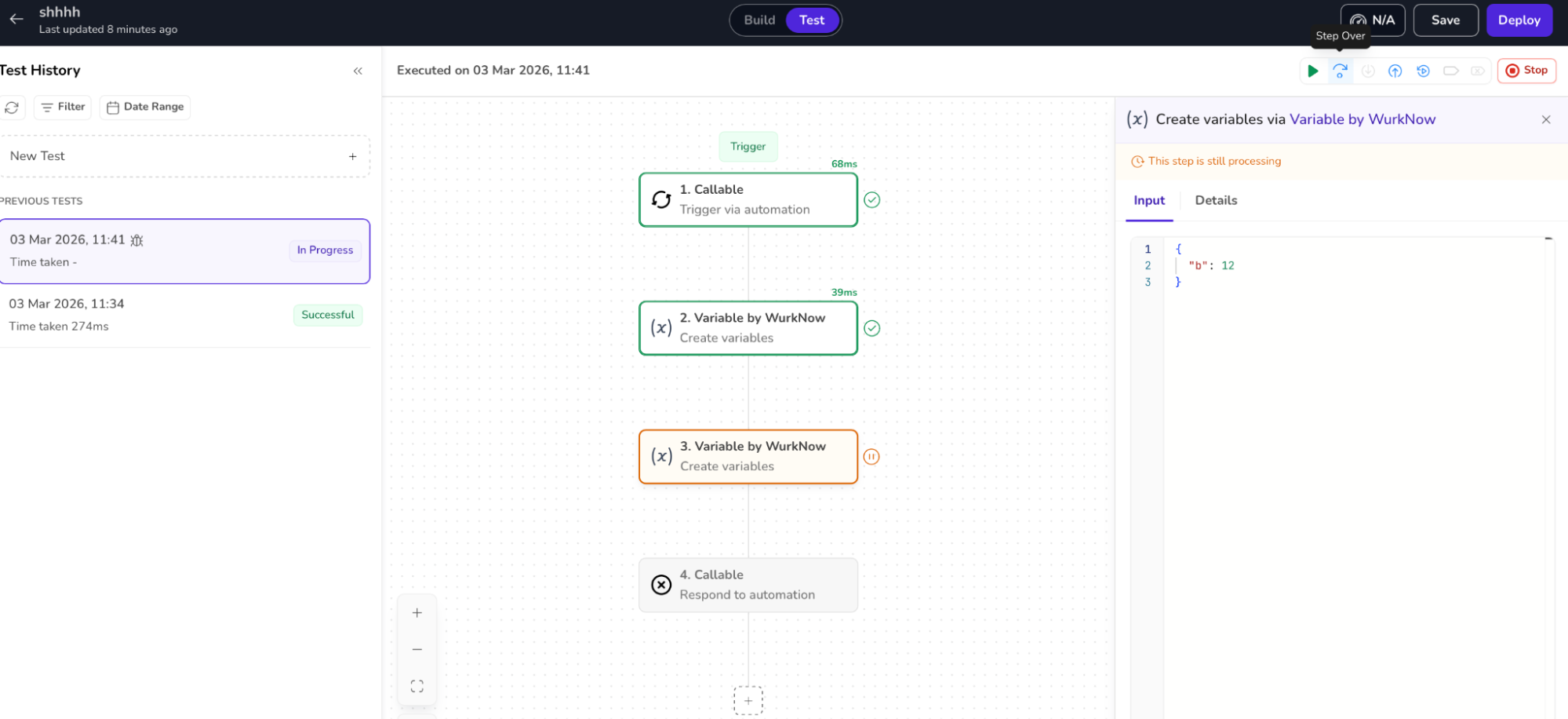Screen dimensions: 1568x719
Task: Click the restart debug icon
Action: click(1423, 71)
